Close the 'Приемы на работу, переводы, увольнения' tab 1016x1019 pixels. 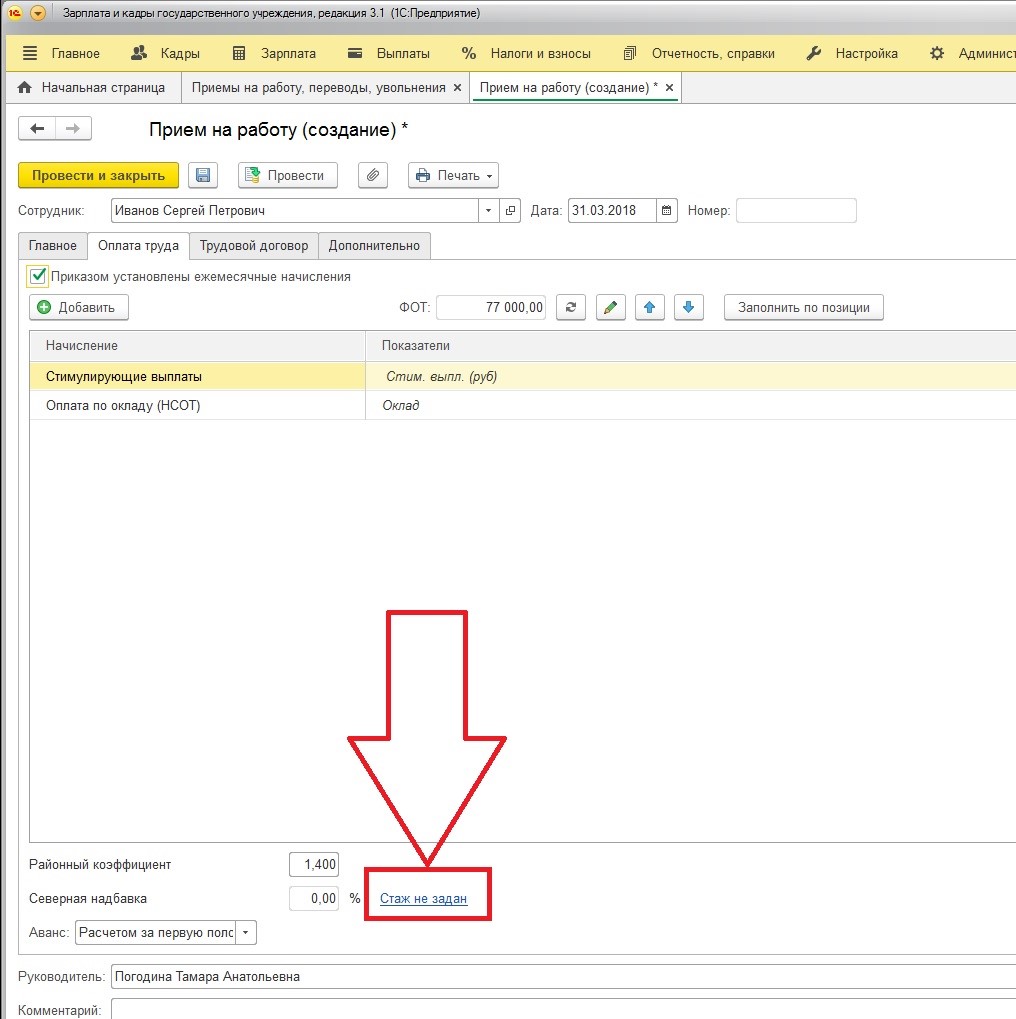[x=457, y=88]
